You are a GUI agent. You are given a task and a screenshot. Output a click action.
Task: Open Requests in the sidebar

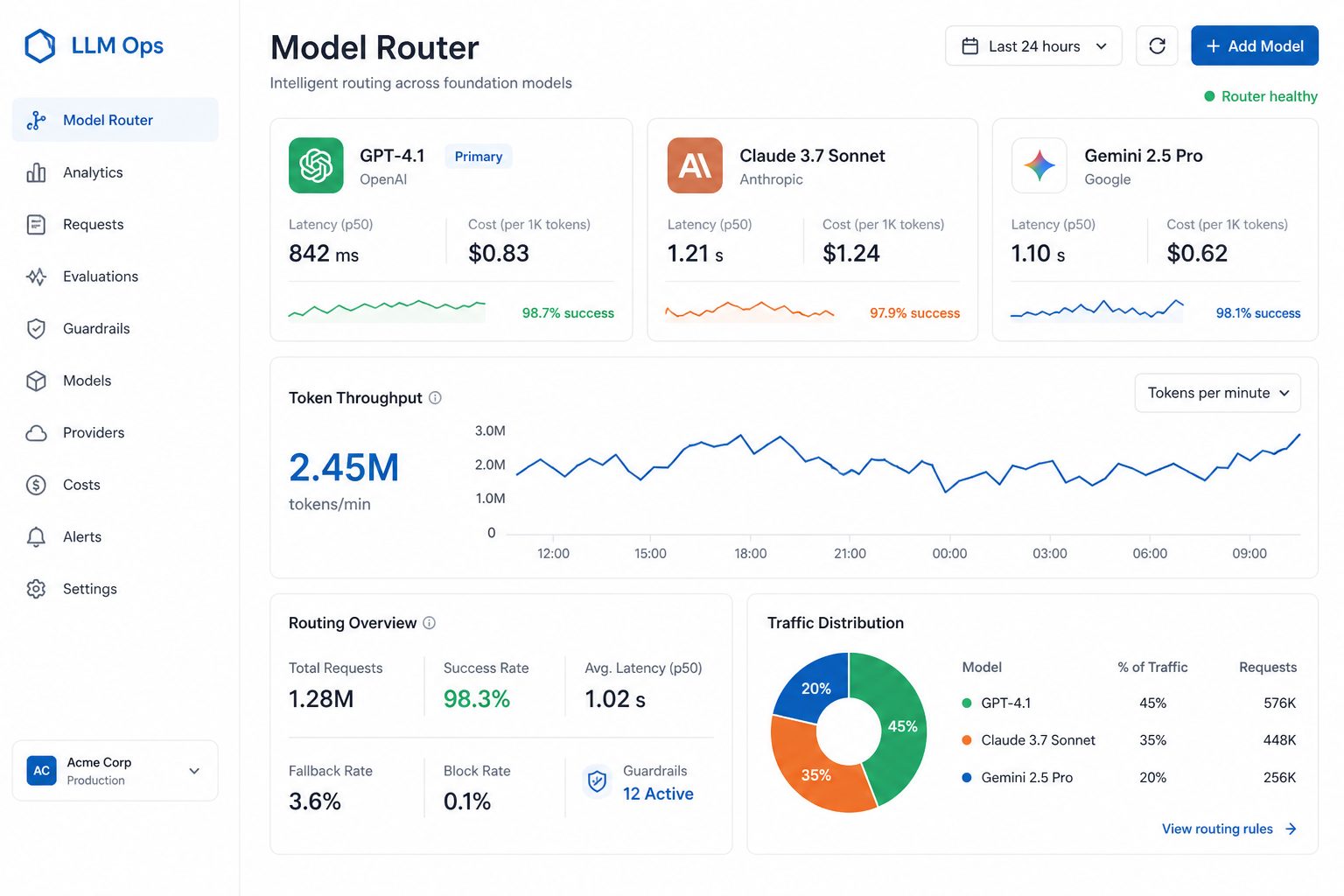point(115,225)
